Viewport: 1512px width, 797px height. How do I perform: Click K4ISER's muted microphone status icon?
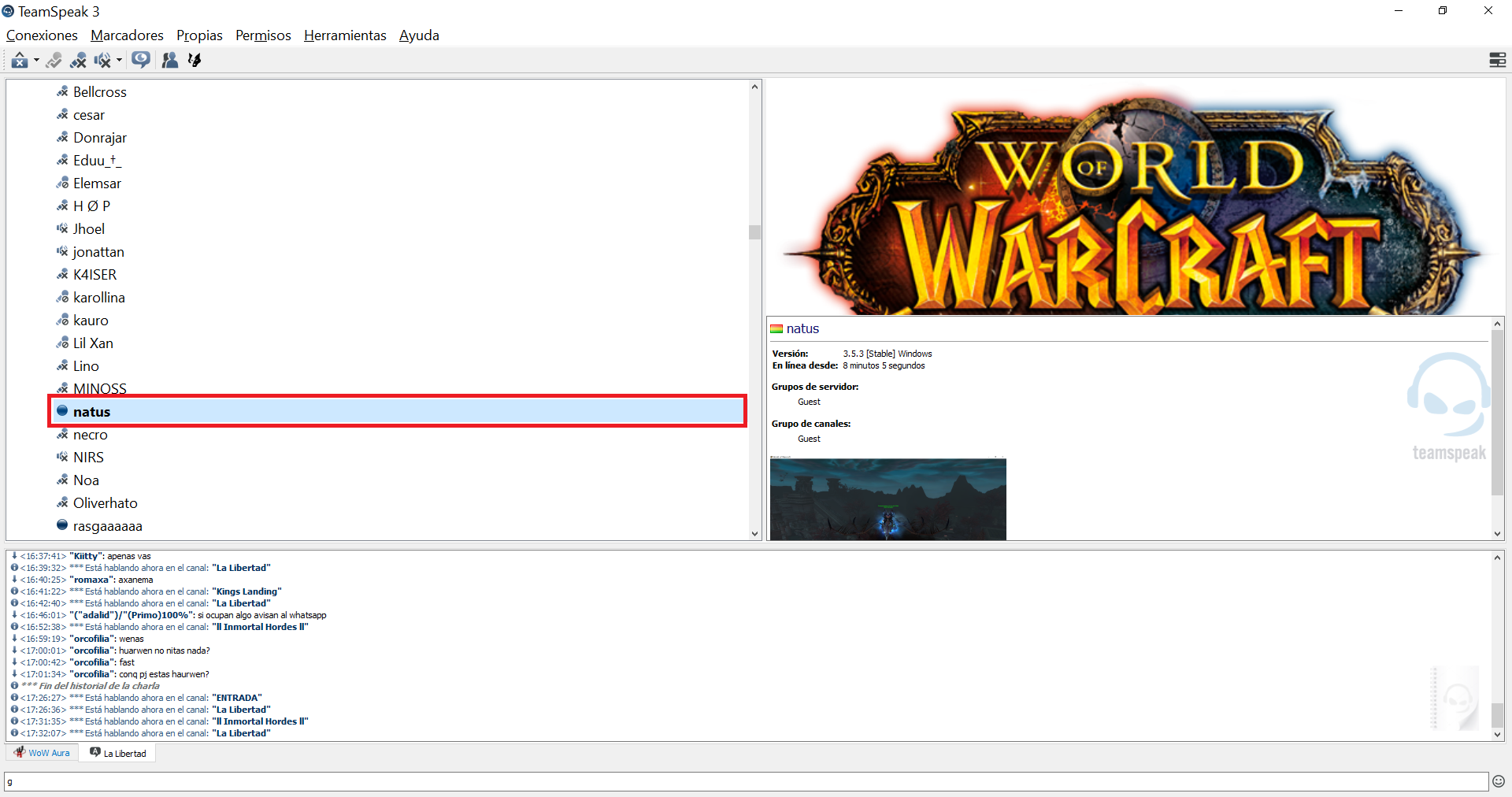(62, 274)
